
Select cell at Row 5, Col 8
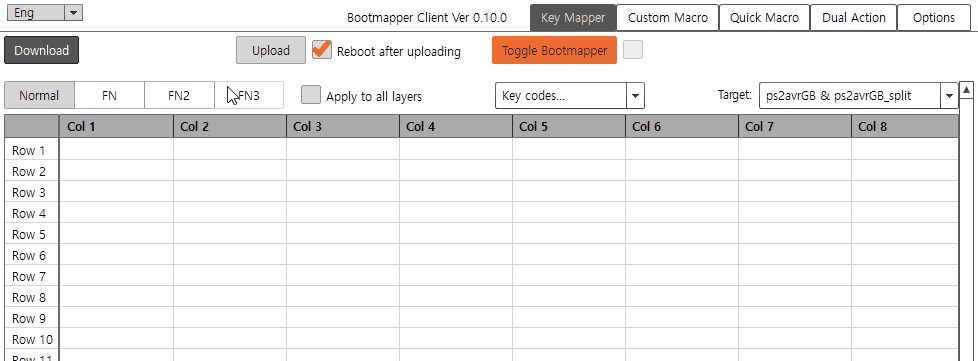click(904, 234)
